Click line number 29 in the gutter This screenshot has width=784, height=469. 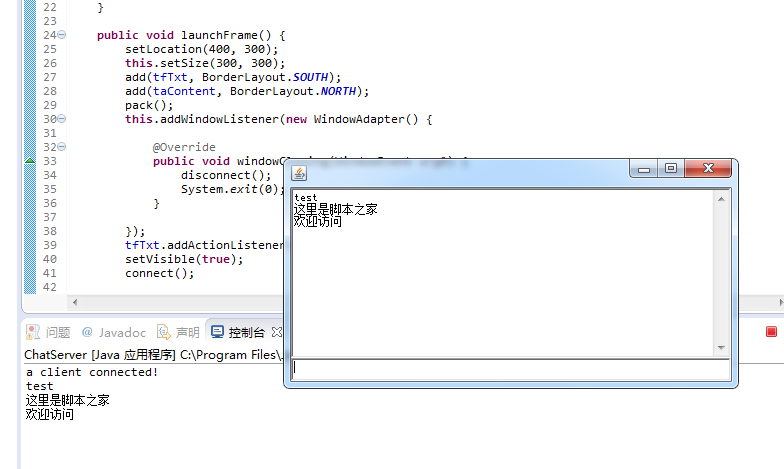pos(50,105)
